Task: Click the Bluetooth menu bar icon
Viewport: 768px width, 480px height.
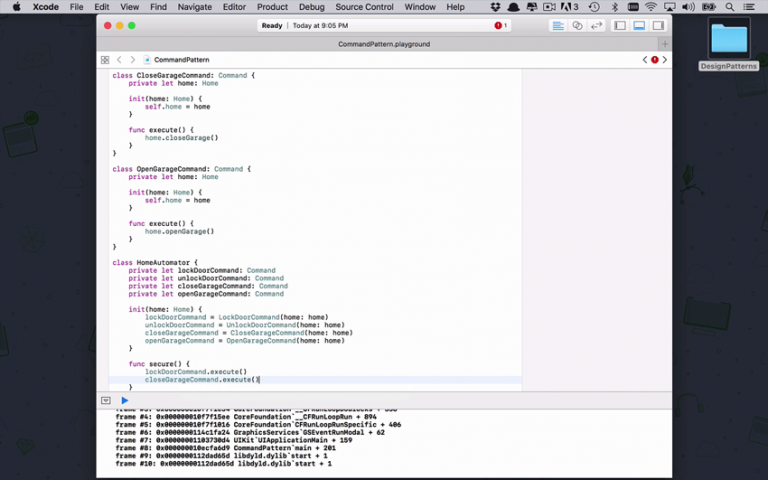Action: (615, 7)
